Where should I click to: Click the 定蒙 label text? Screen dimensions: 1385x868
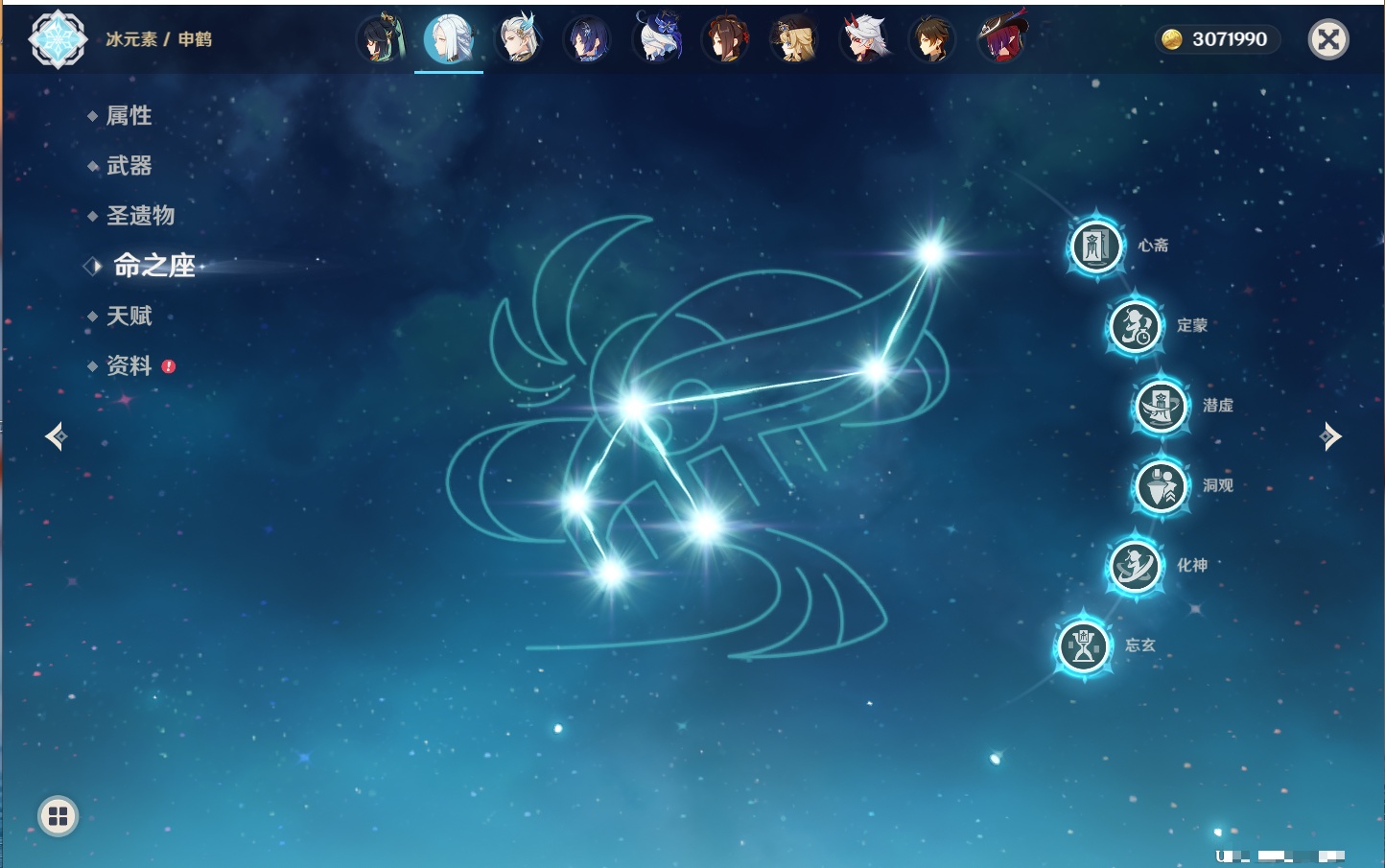click(x=1192, y=325)
